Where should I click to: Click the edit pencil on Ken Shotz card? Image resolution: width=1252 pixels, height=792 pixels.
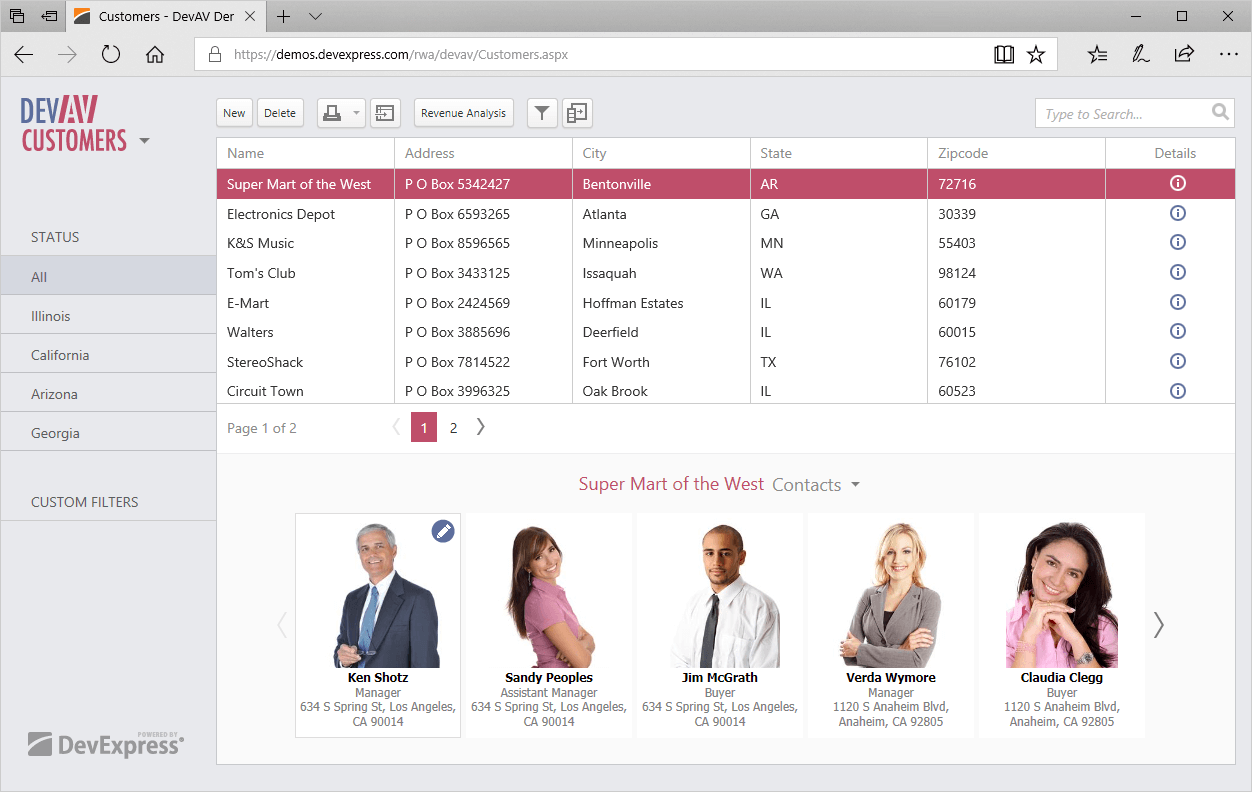coord(443,532)
